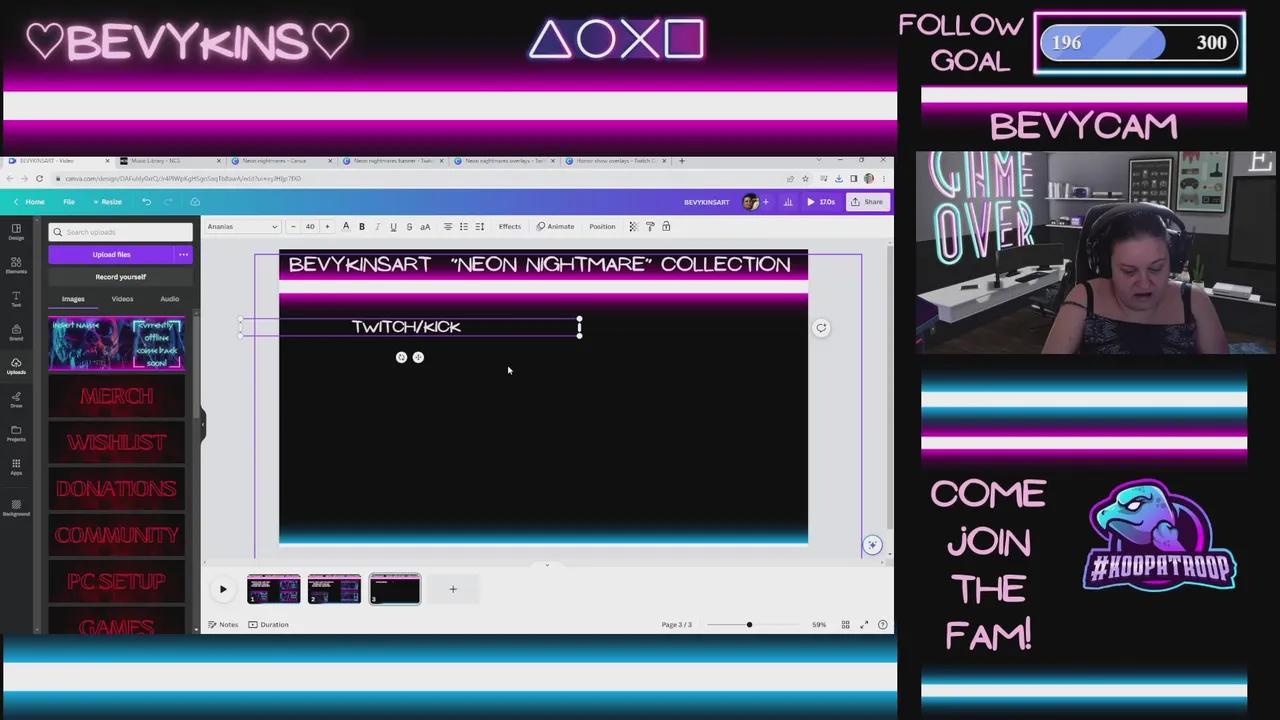Switch to the Audio uploads tab
Image resolution: width=1280 pixels, height=720 pixels.
170,299
